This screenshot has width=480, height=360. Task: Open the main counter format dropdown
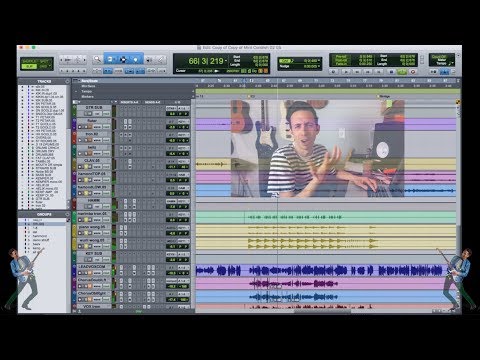tap(226, 61)
